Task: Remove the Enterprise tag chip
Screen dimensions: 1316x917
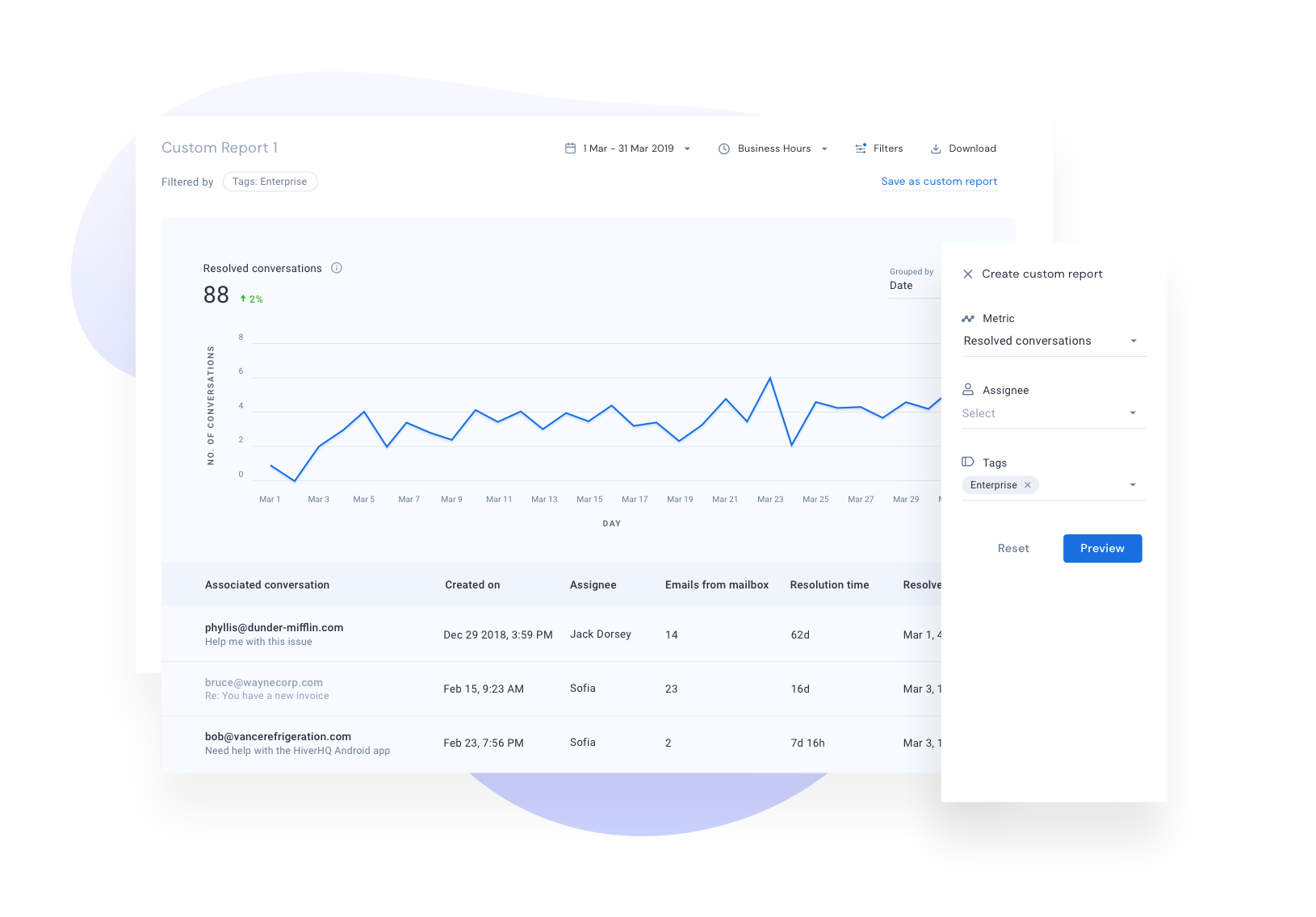Action: point(1027,484)
